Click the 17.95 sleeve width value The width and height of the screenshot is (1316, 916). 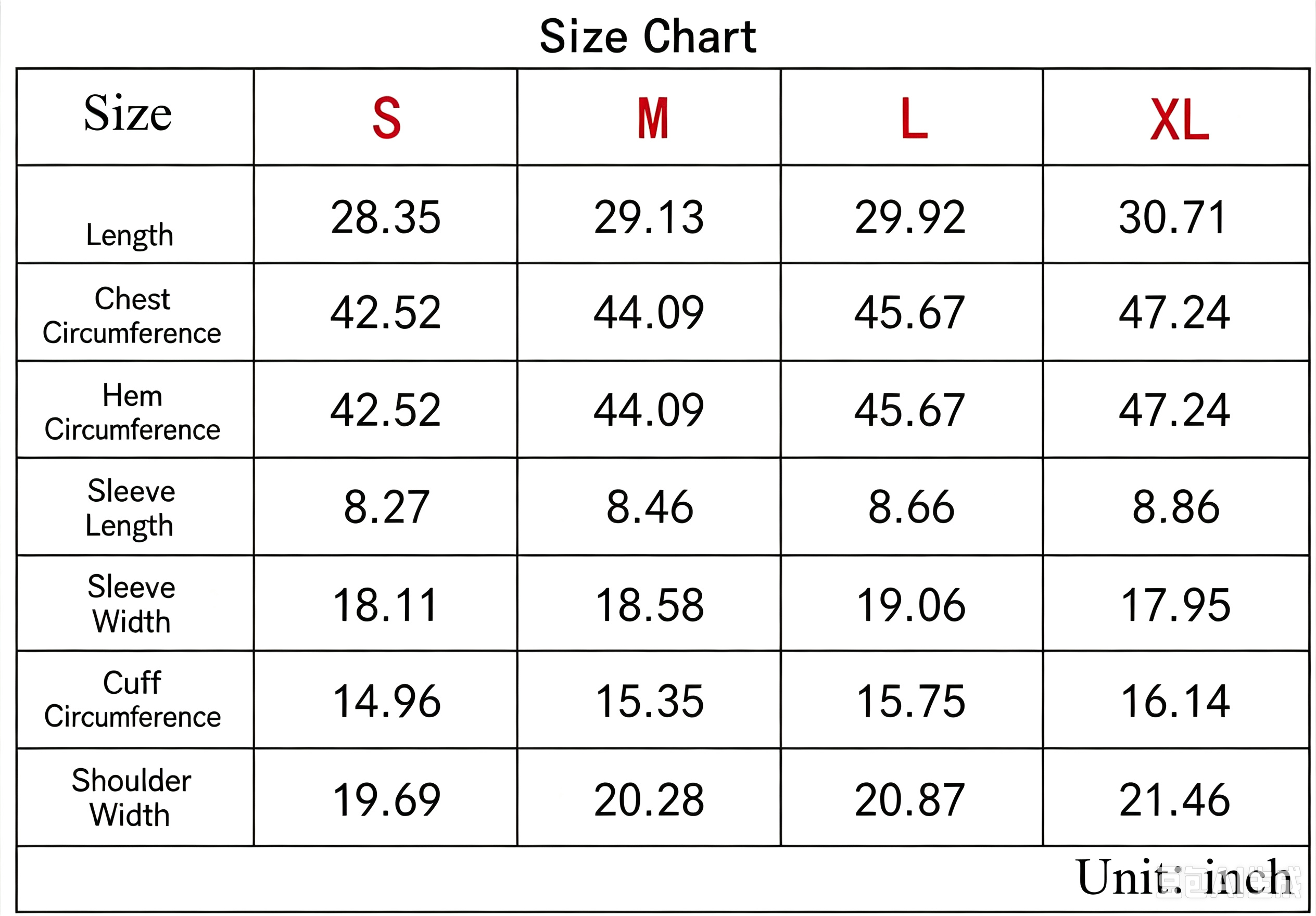click(1175, 605)
